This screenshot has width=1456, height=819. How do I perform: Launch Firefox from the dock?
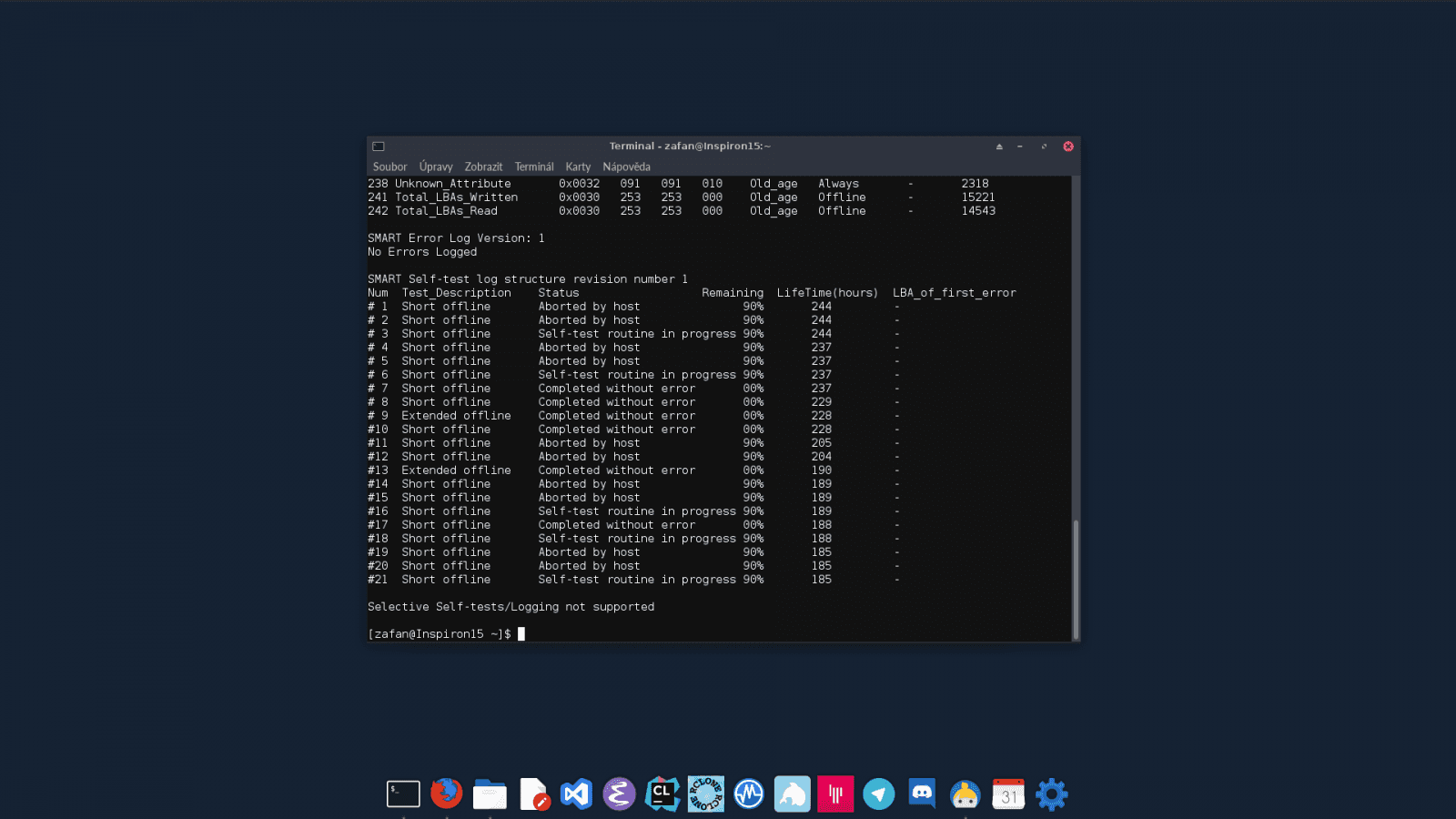coord(446,794)
